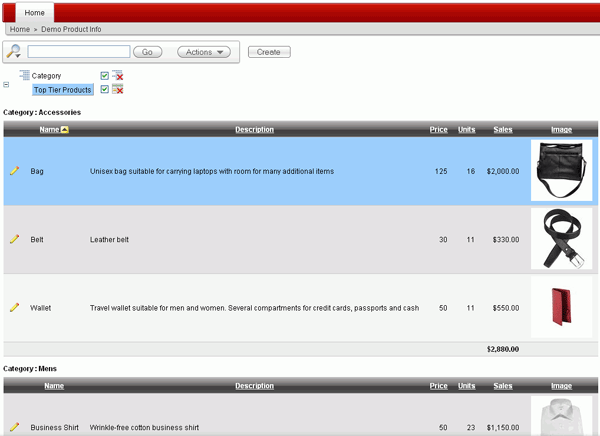Click Mens Price column header

439,386
